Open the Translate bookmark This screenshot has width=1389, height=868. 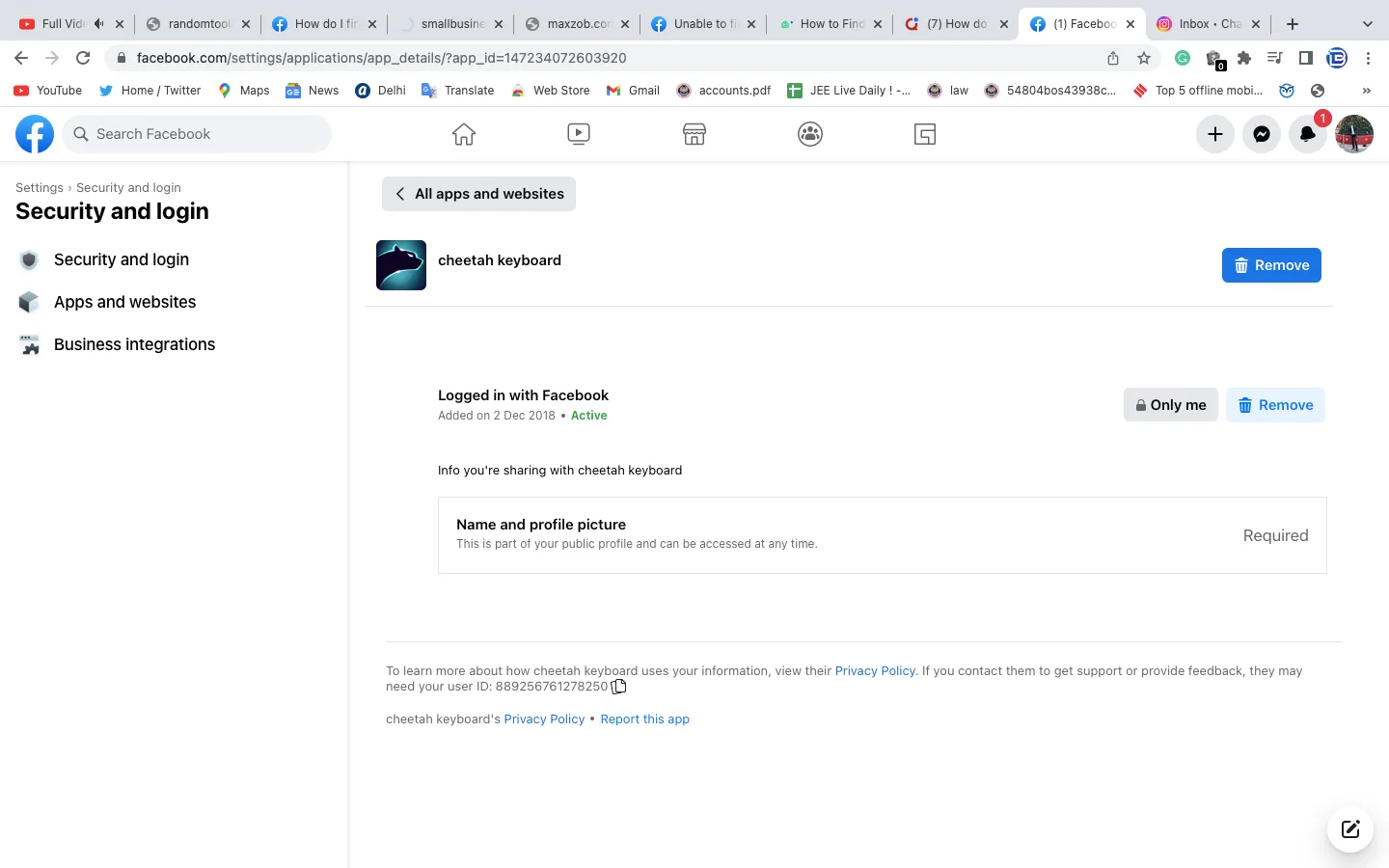click(458, 91)
